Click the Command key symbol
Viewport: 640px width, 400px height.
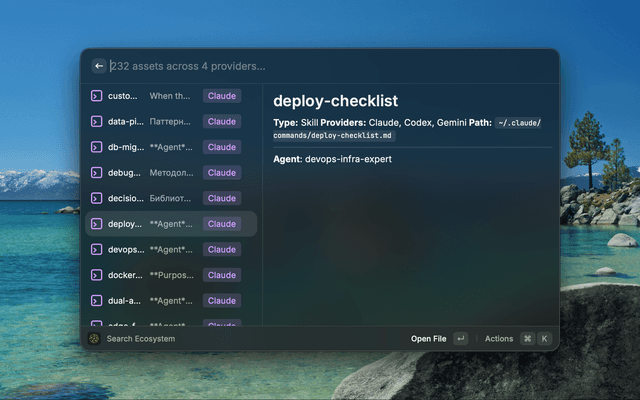527,338
